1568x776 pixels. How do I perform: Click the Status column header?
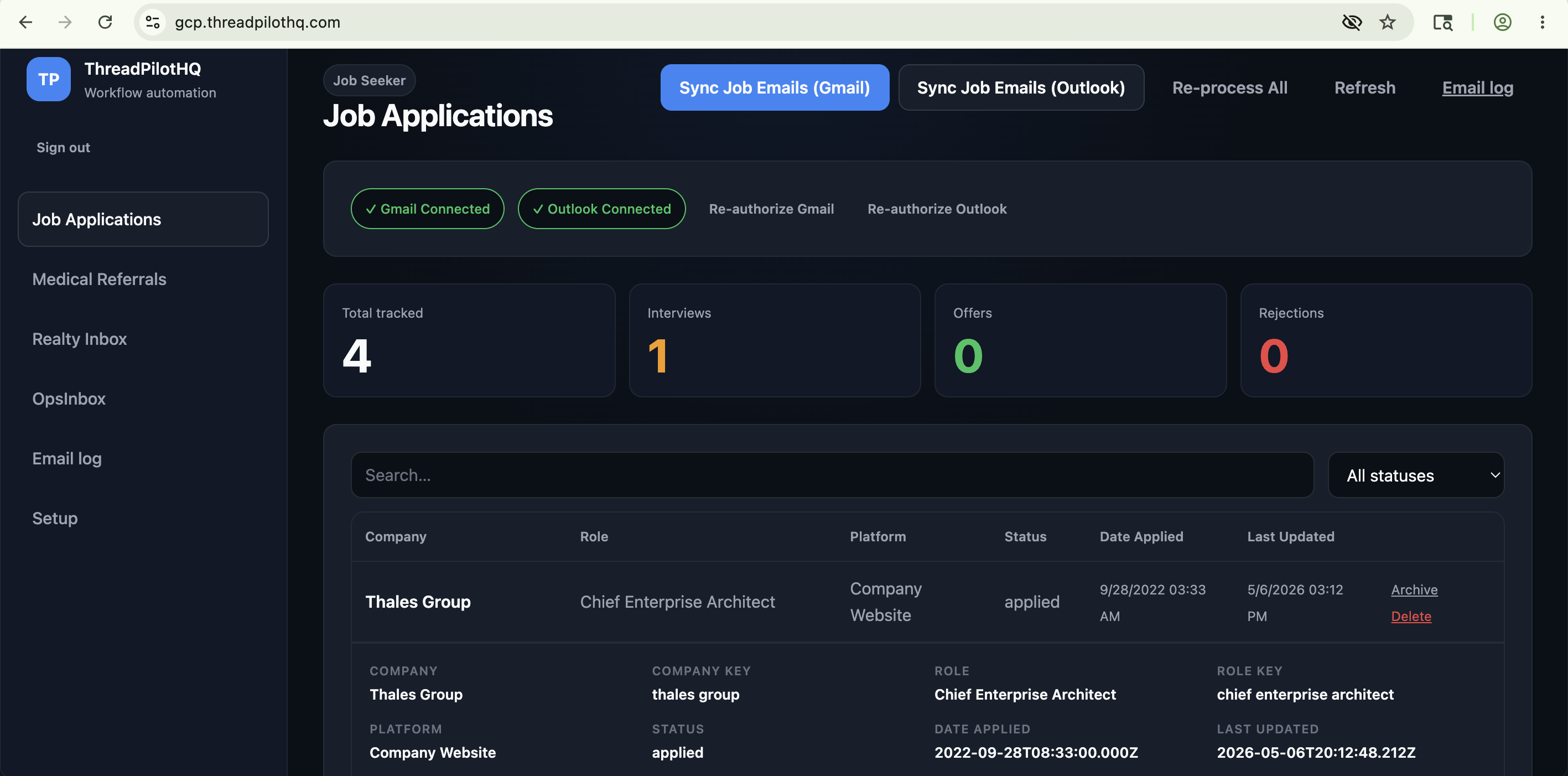coord(1025,537)
